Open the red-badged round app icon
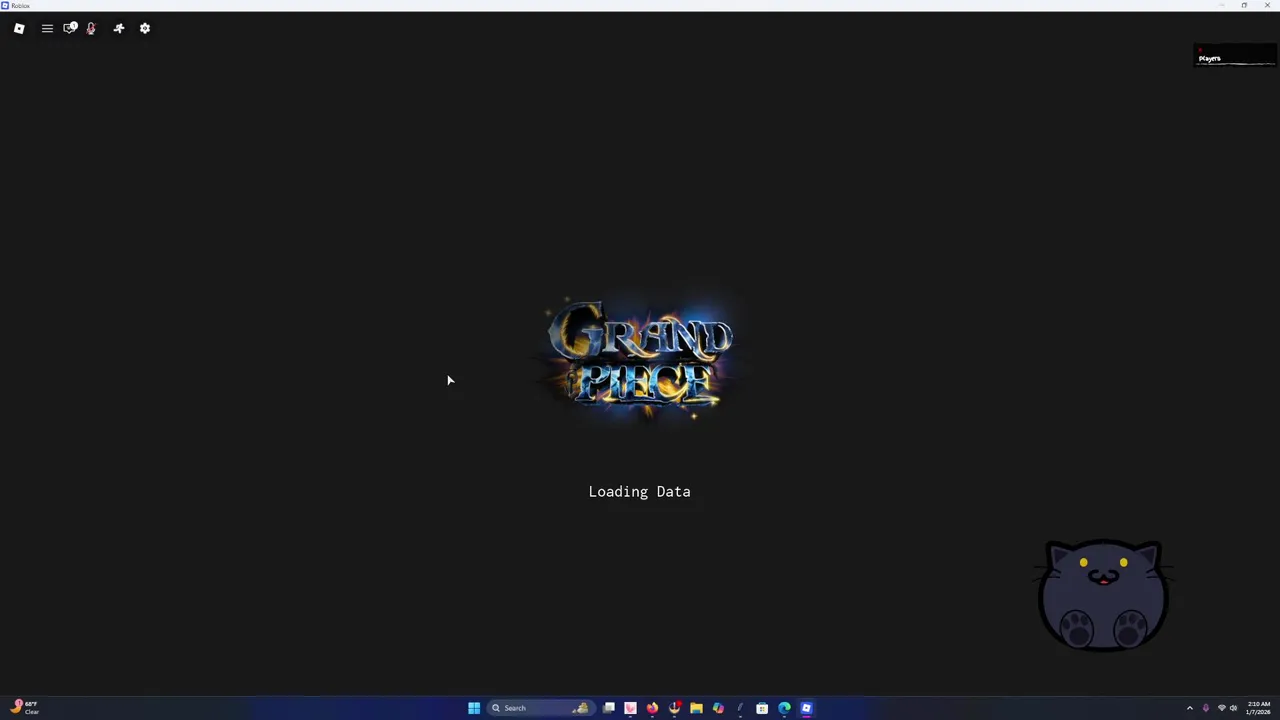The image size is (1280, 720). (x=674, y=708)
